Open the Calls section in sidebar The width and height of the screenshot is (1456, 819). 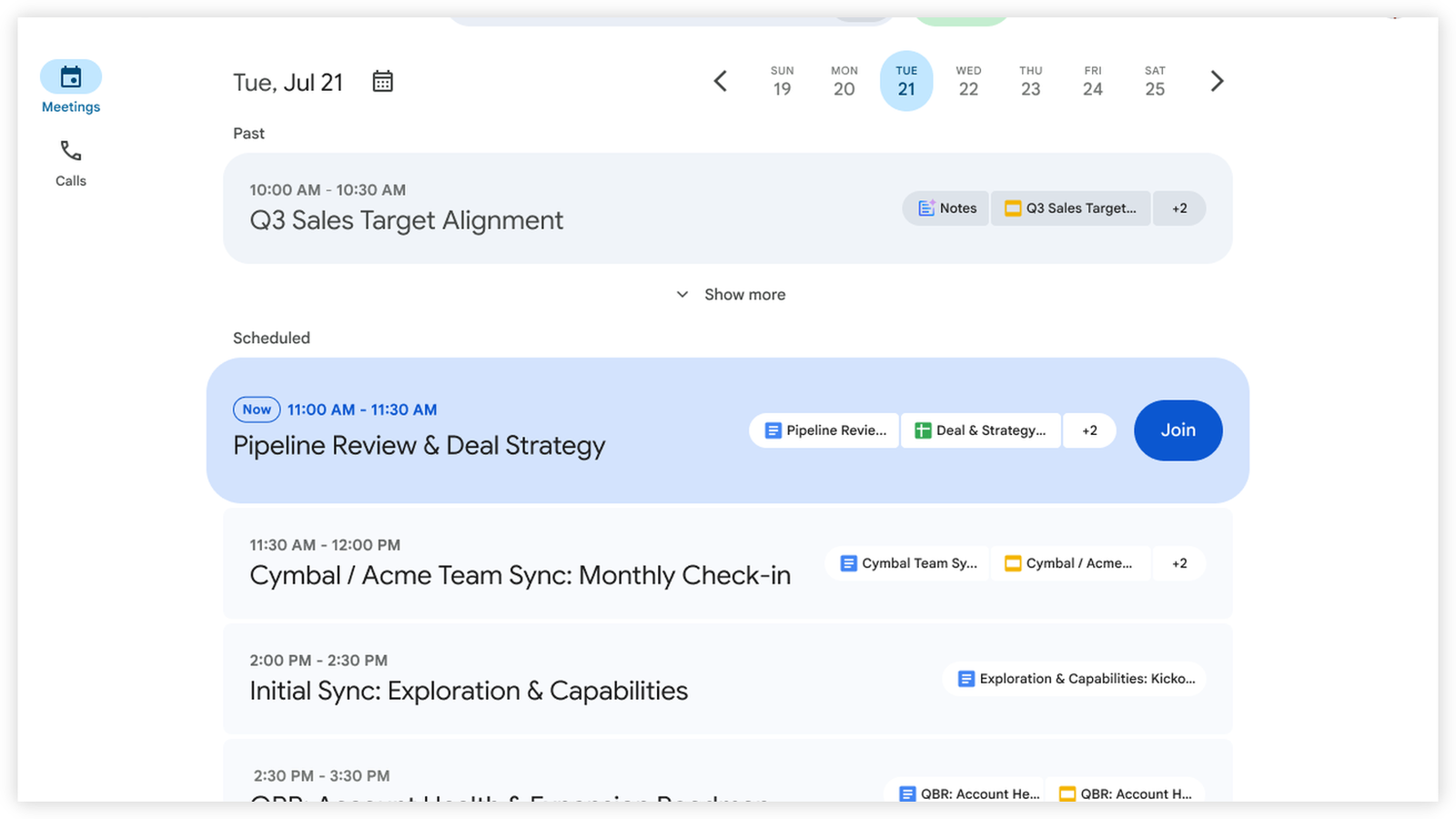coord(71,163)
